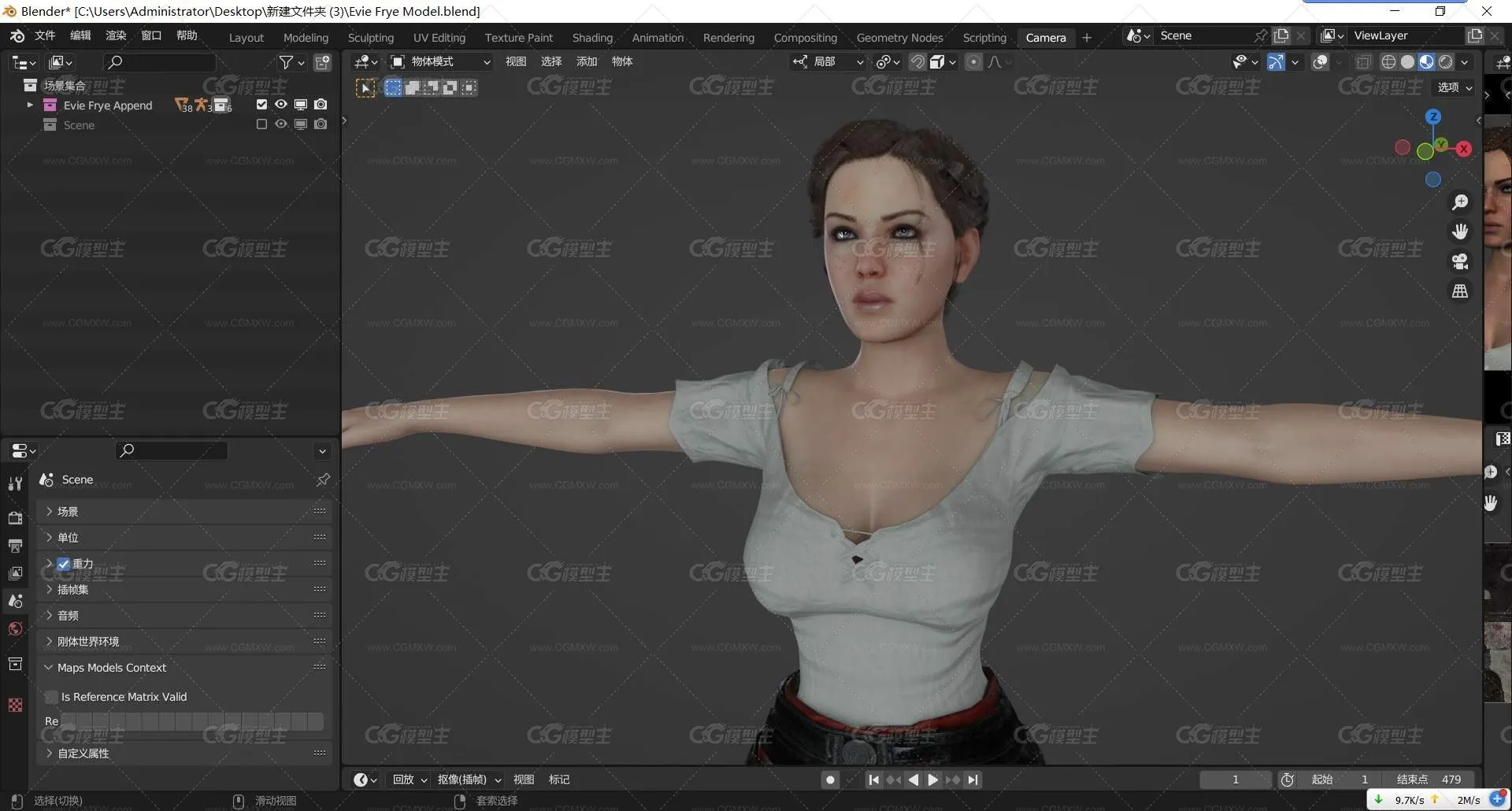Switch perspective/orthographic grid icon

coord(1460,291)
